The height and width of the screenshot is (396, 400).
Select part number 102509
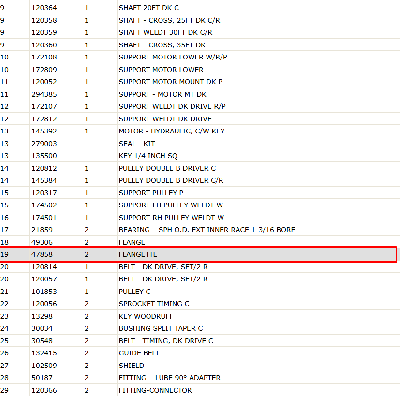44,366
